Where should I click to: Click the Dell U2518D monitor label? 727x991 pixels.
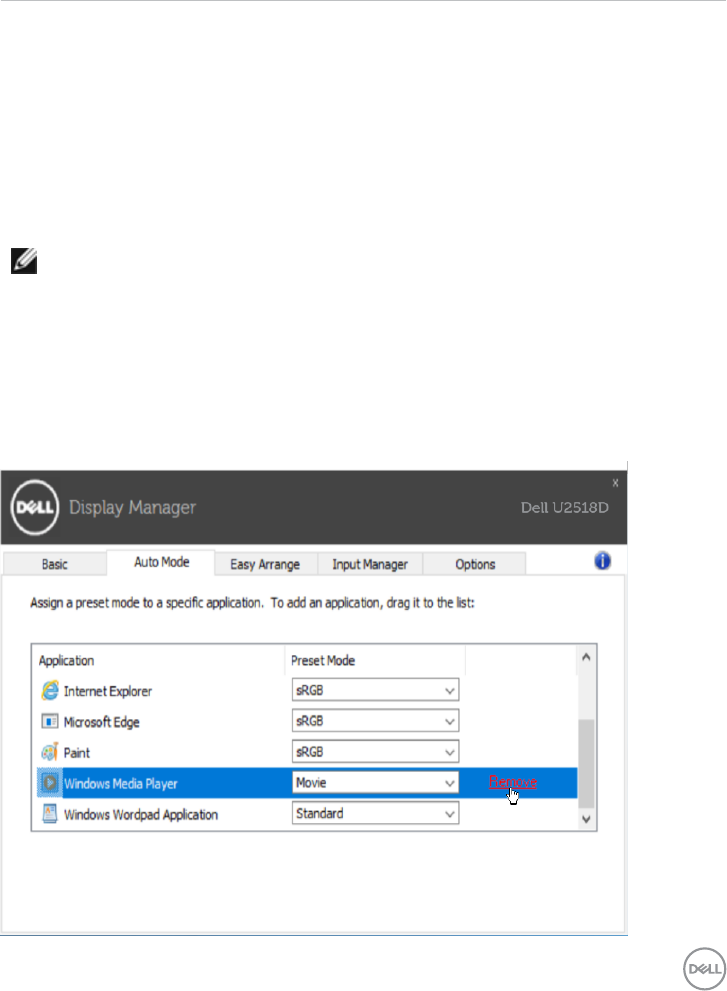click(x=565, y=508)
